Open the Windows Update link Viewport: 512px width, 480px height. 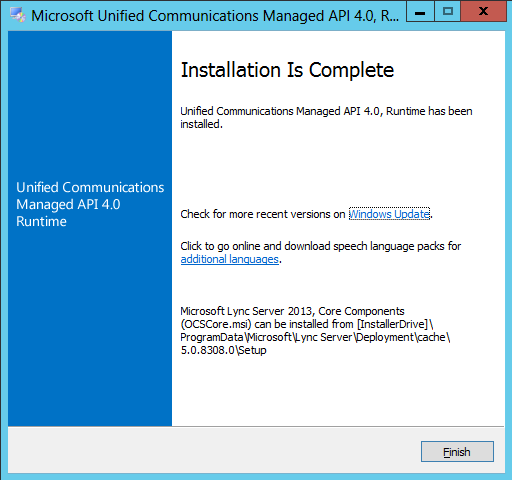tap(389, 214)
